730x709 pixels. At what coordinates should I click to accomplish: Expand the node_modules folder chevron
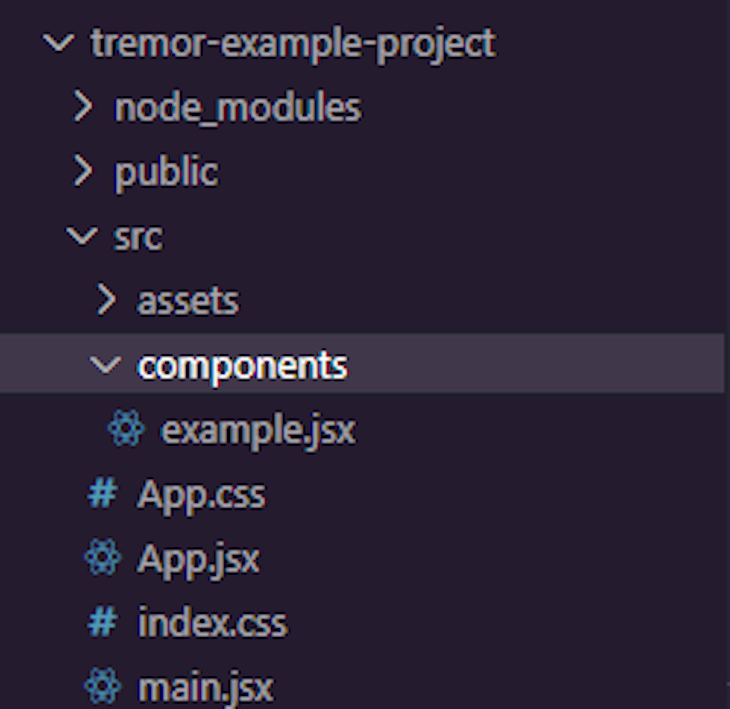click(x=85, y=107)
